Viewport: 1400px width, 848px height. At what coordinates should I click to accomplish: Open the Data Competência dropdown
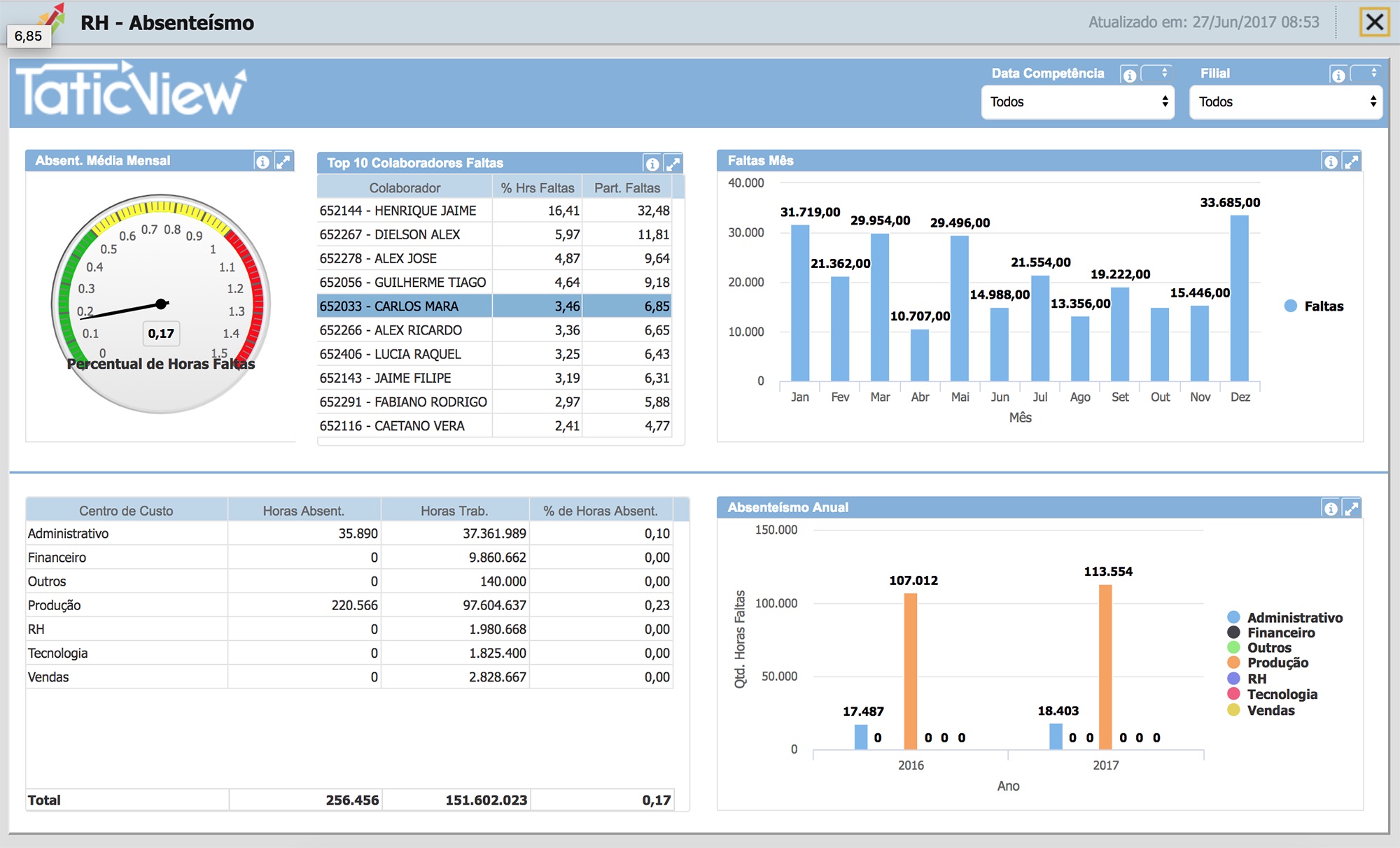coord(1078,102)
